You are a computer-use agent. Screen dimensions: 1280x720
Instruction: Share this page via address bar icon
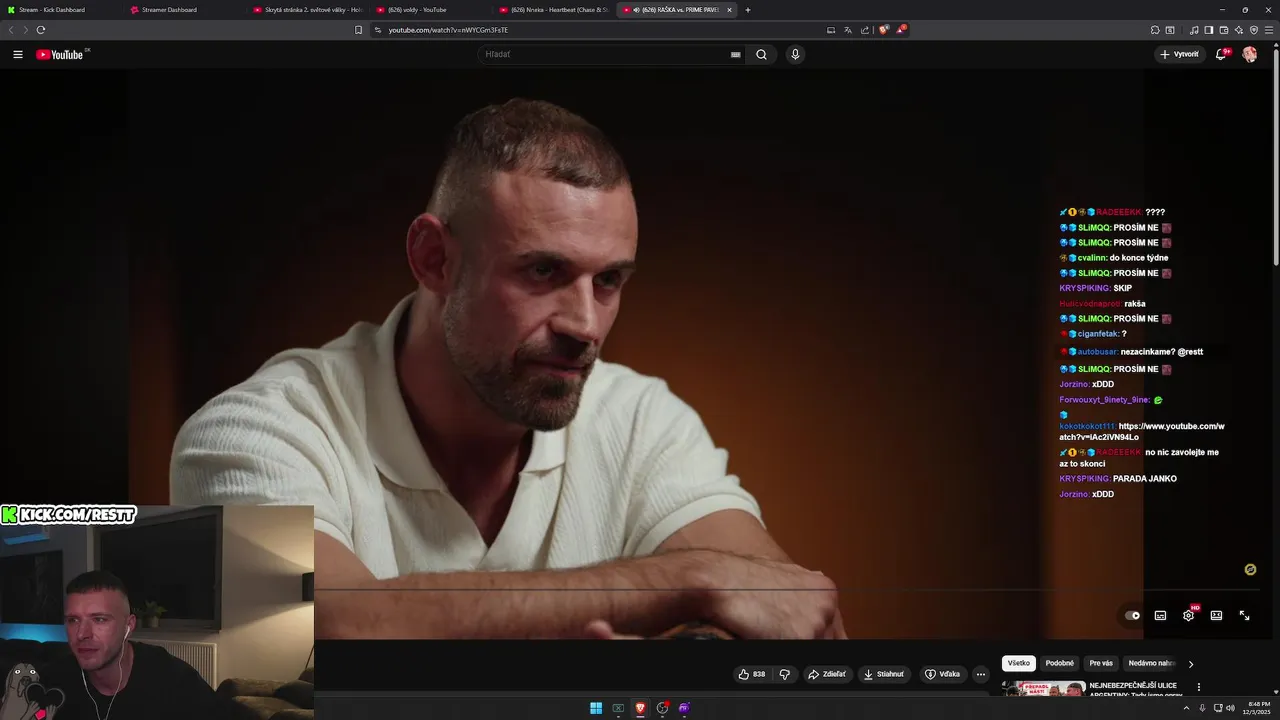click(865, 30)
